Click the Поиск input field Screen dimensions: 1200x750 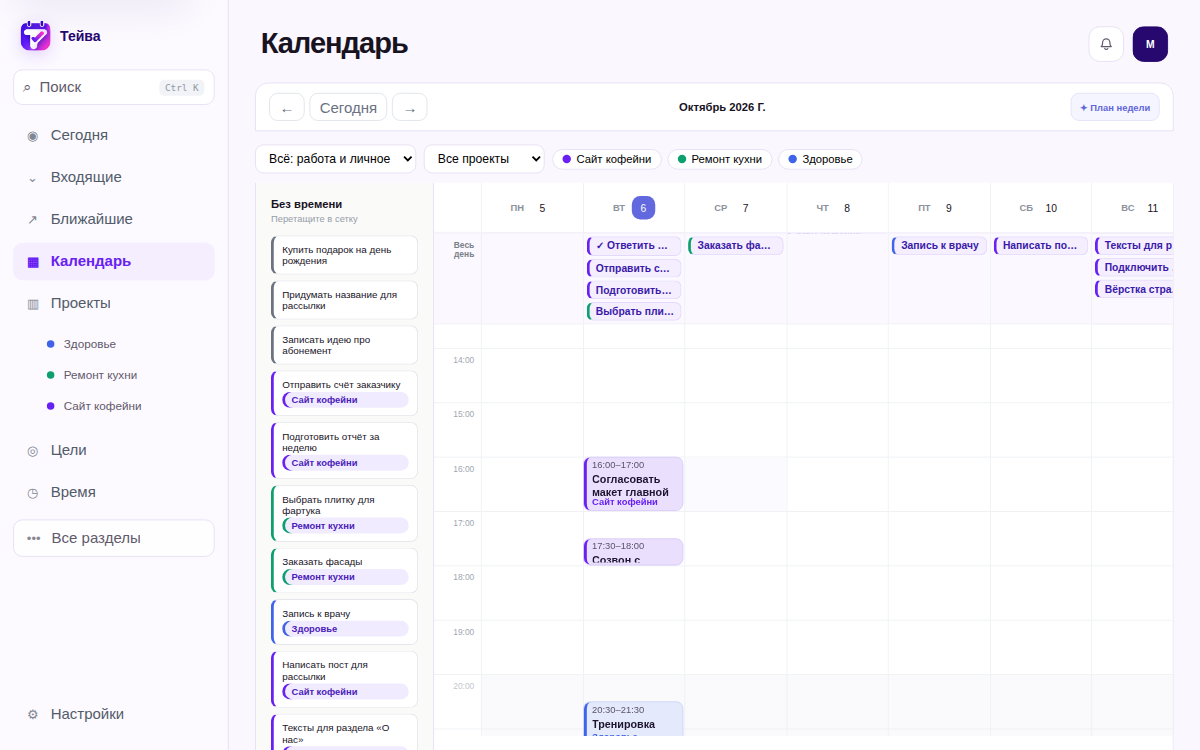(114, 88)
